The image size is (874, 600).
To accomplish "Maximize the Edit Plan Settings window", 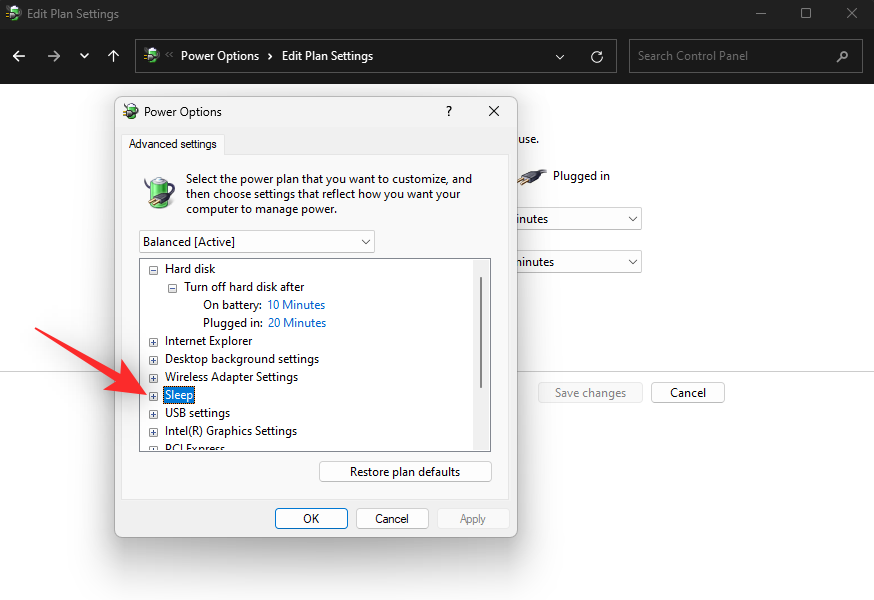I will tap(806, 13).
